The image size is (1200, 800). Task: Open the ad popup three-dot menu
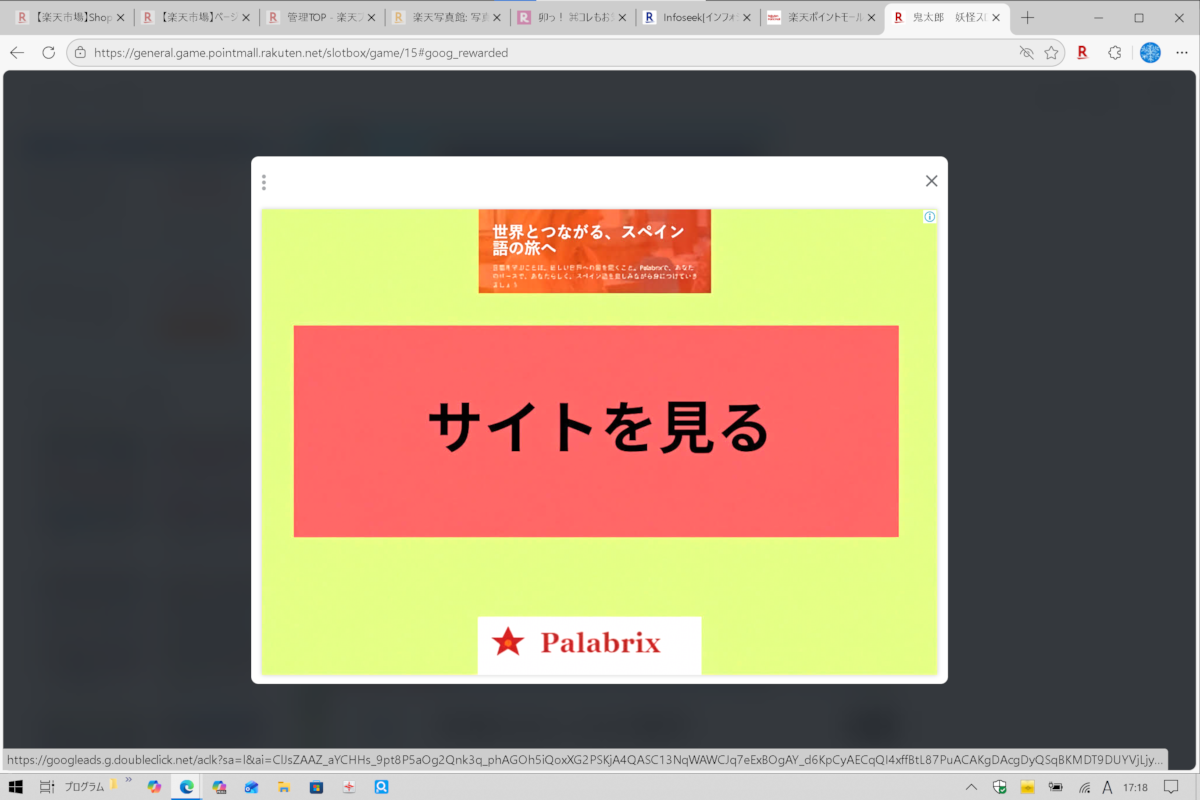(x=264, y=182)
